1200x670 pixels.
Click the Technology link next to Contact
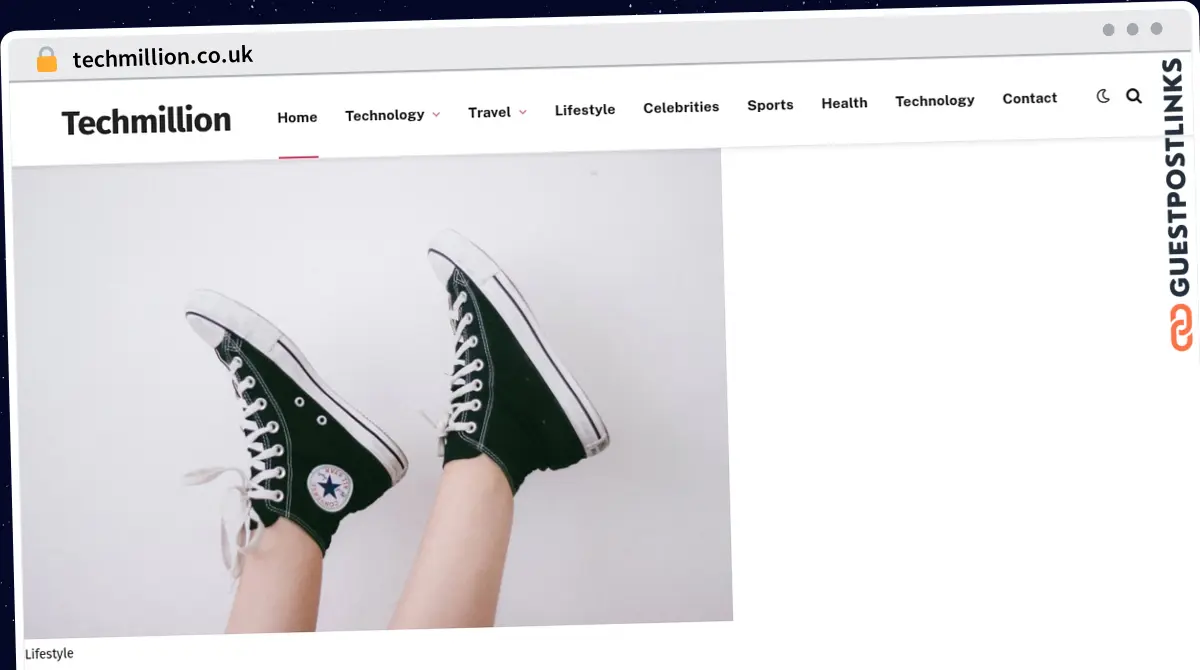click(x=934, y=100)
